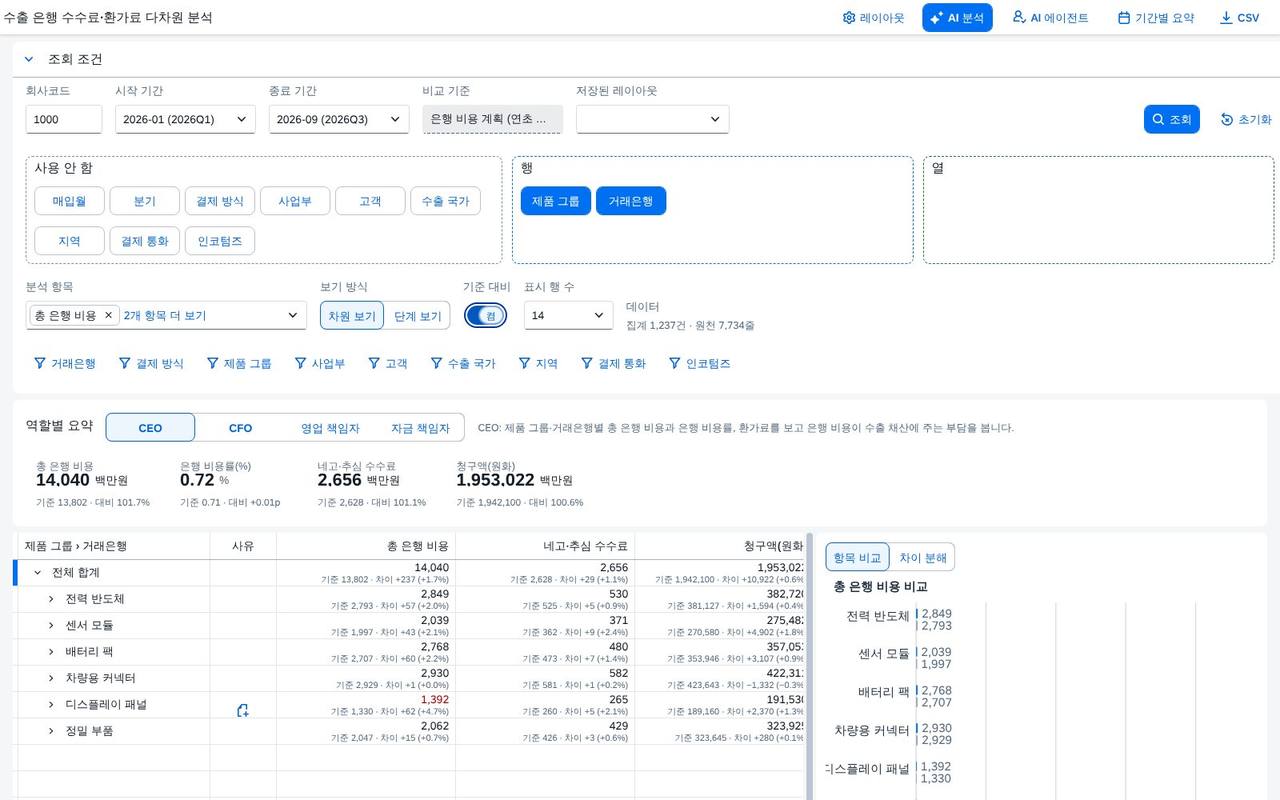The image size is (1280, 800).
Task: Open the 거래은행 filter funnel icon
Action: coord(40,363)
